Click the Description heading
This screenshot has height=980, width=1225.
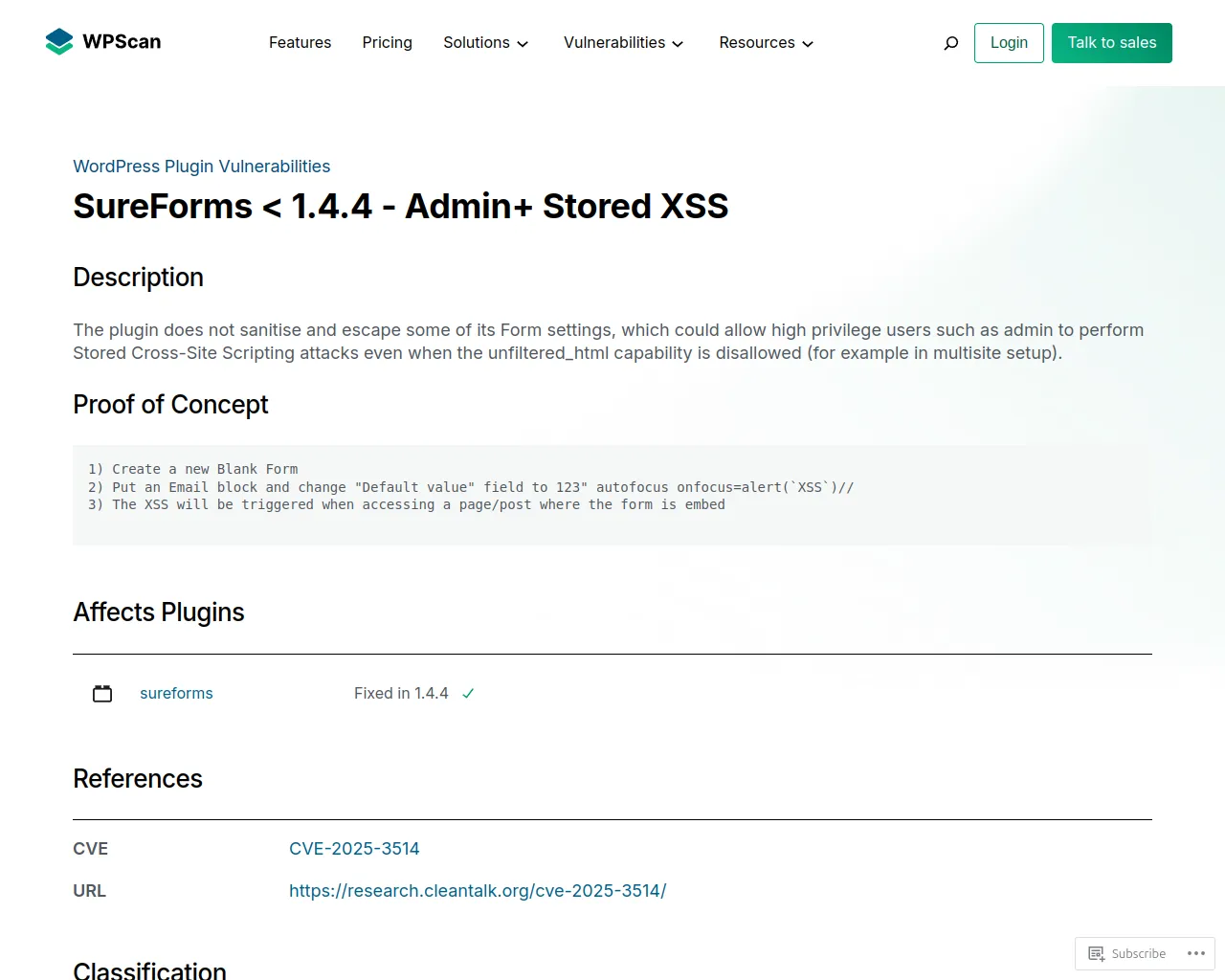(139, 278)
